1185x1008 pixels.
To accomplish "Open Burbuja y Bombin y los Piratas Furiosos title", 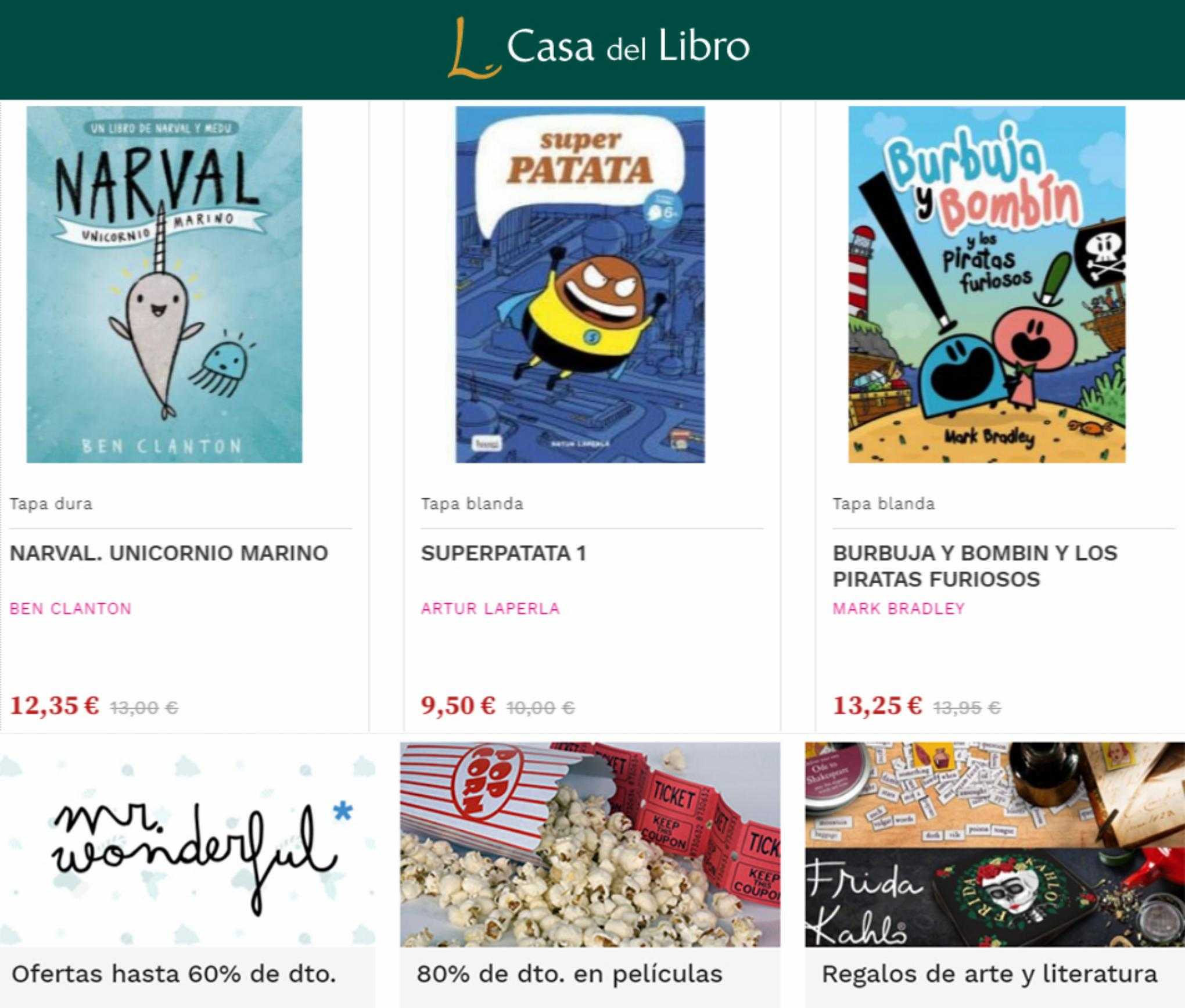I will pyautogui.click(x=975, y=566).
